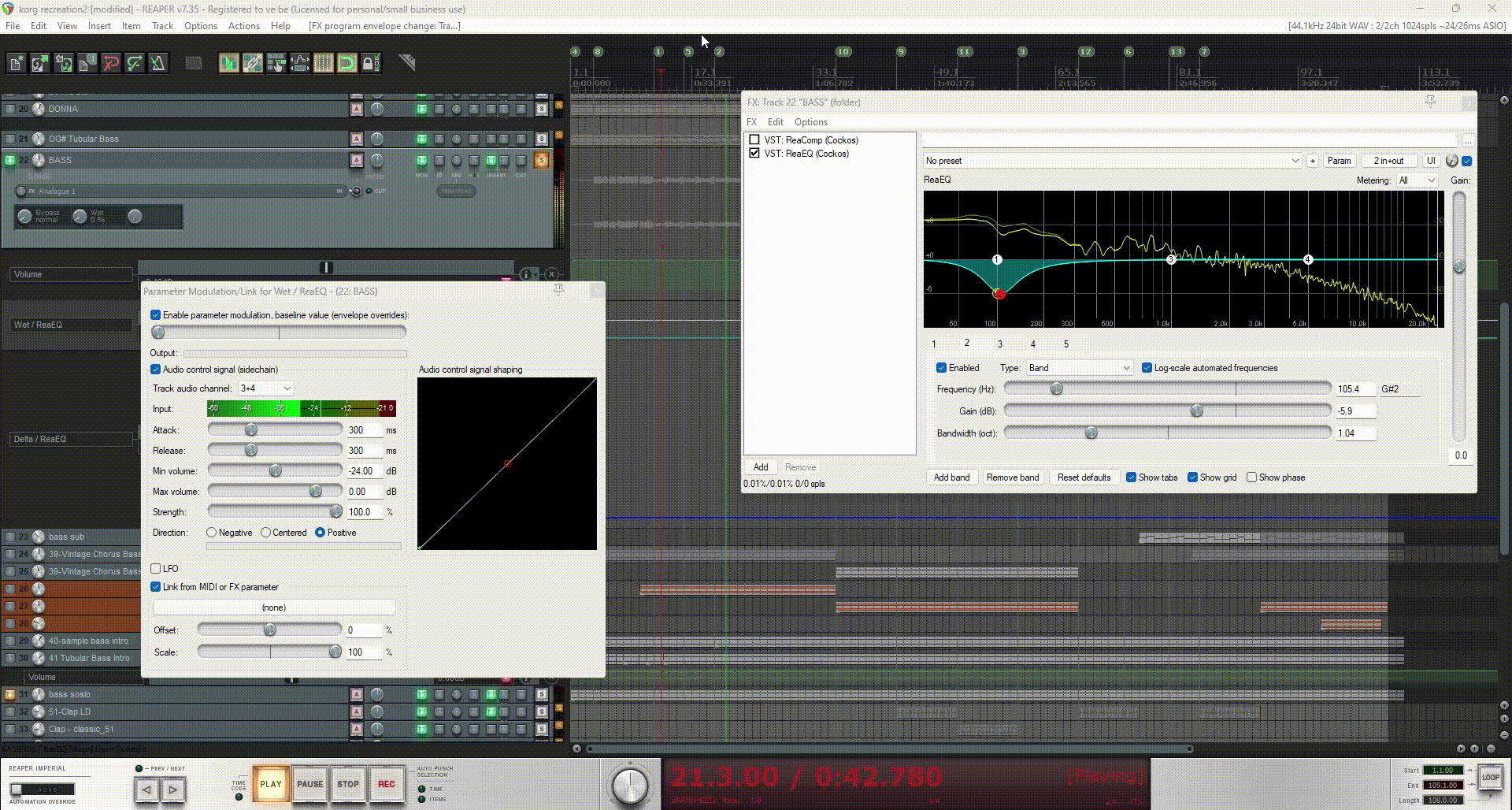Open the FX window Options menu
Screen dimensions: 1512x810
(811, 122)
